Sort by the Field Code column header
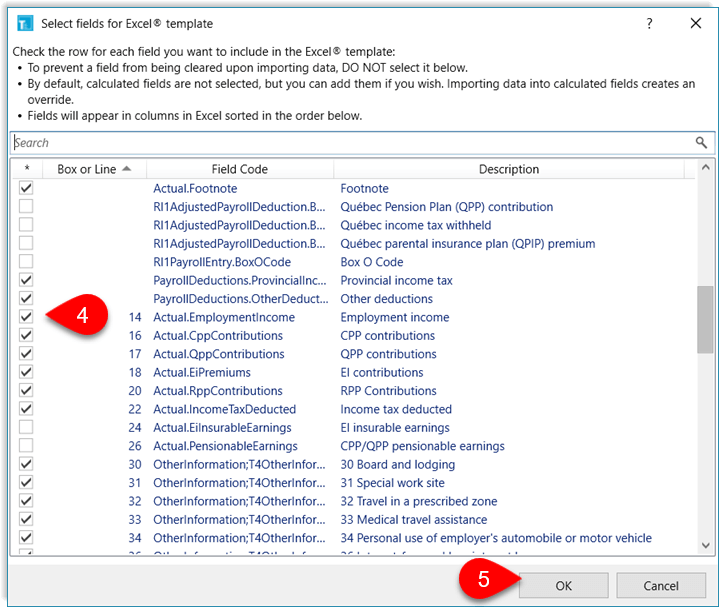 pos(240,169)
